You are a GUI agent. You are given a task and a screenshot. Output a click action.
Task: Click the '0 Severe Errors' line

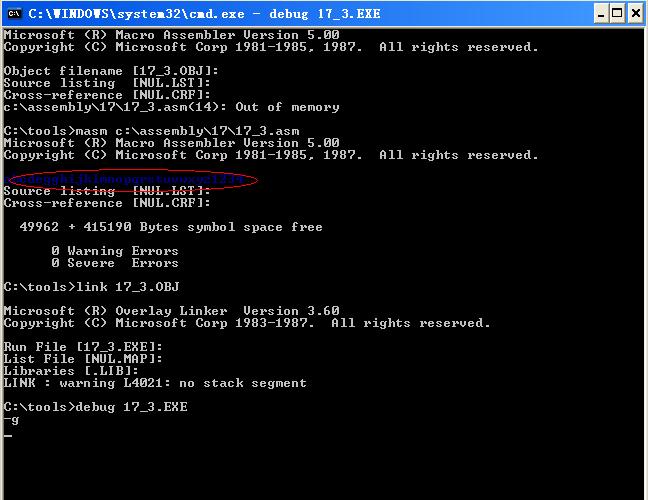(x=115, y=263)
